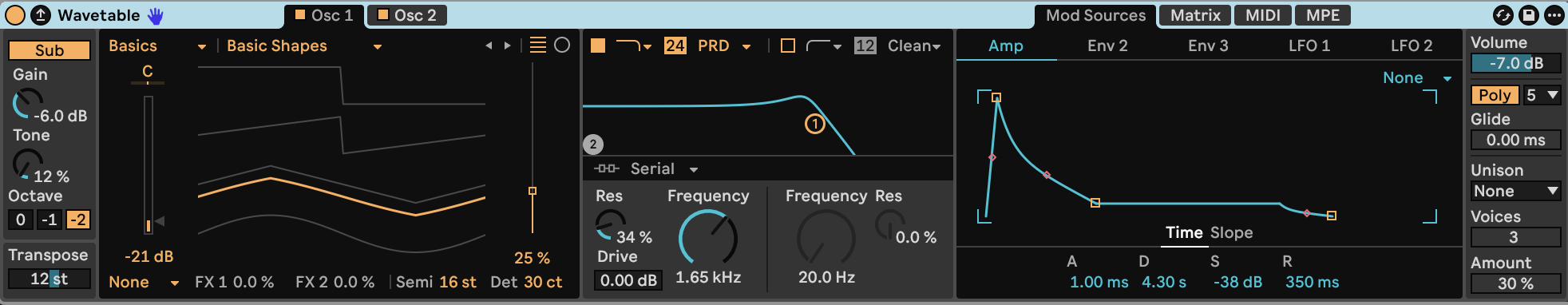This screenshot has width=1568, height=305.
Task: Open the device options ellipsis icon
Action: (x=1554, y=15)
